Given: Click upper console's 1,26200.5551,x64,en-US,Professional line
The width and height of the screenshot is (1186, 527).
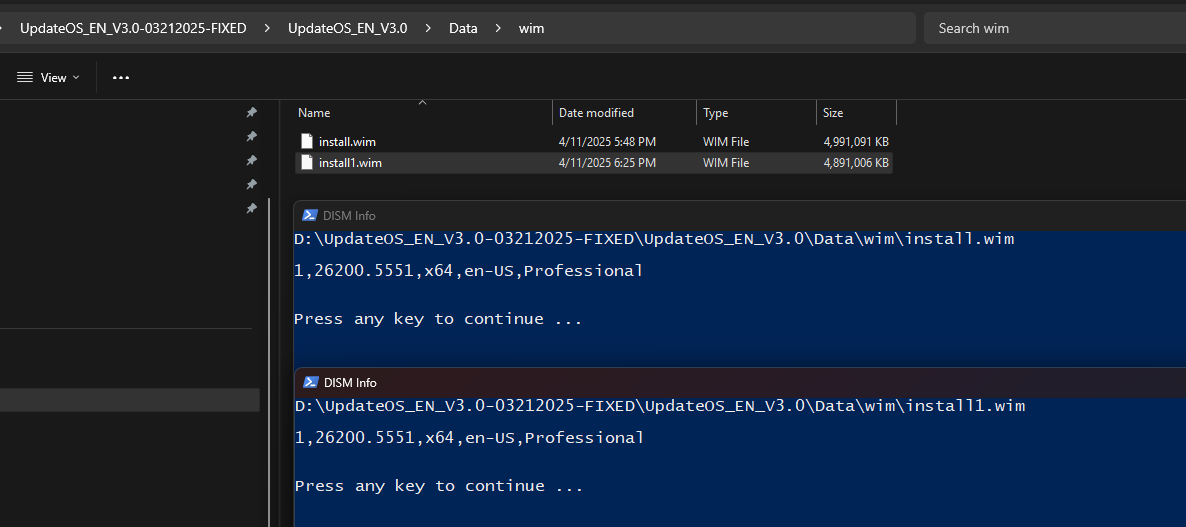Looking at the screenshot, I should [469, 271].
